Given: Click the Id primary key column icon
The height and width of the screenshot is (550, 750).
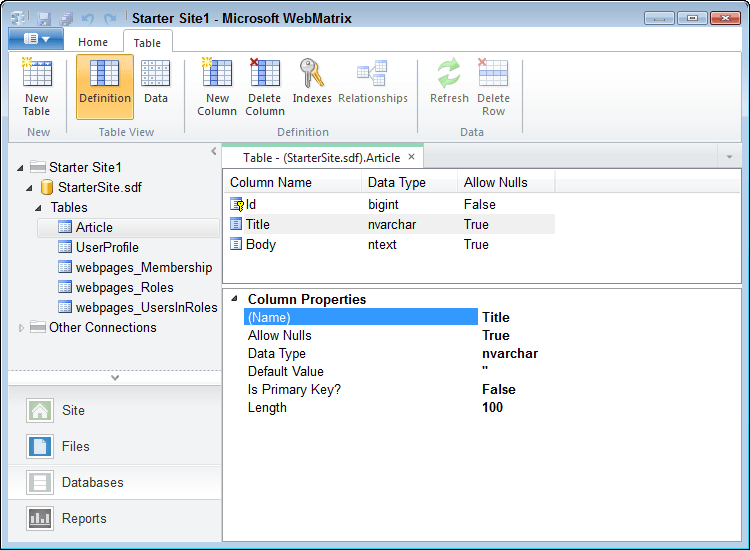Looking at the screenshot, I should click(237, 205).
